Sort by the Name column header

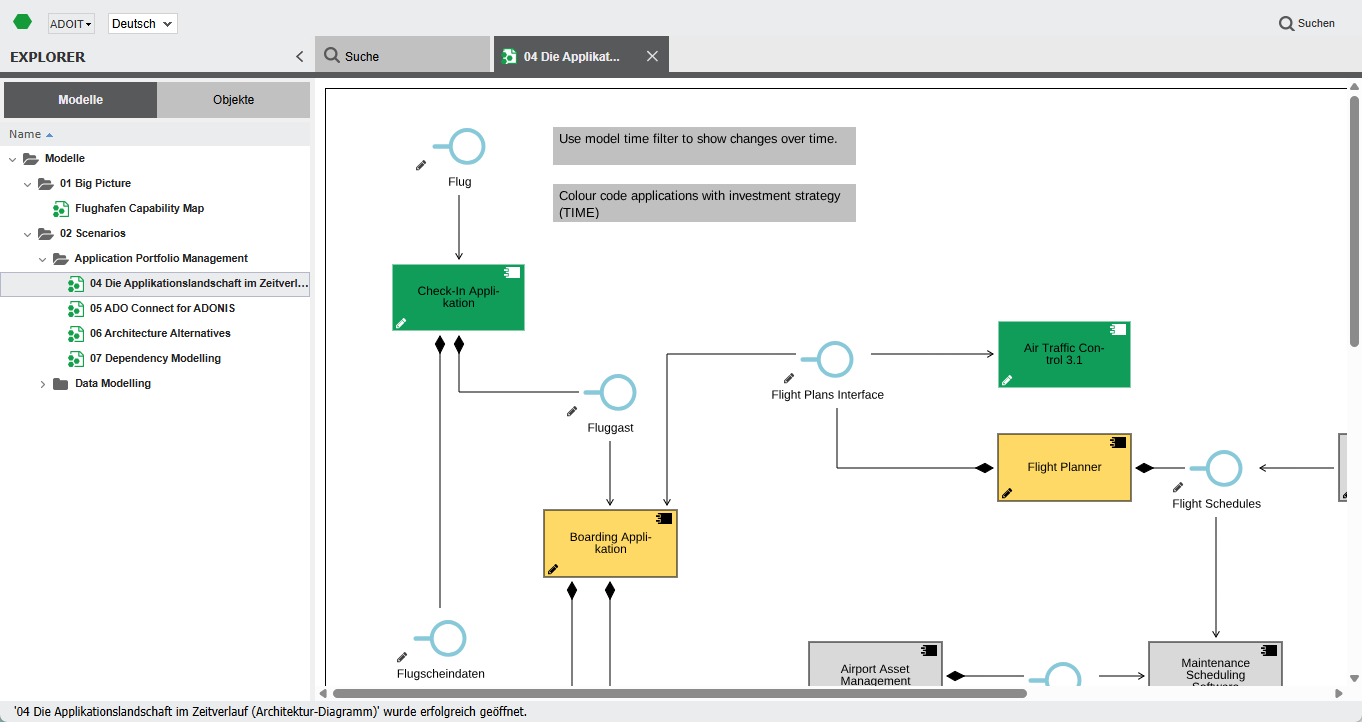[x=25, y=134]
